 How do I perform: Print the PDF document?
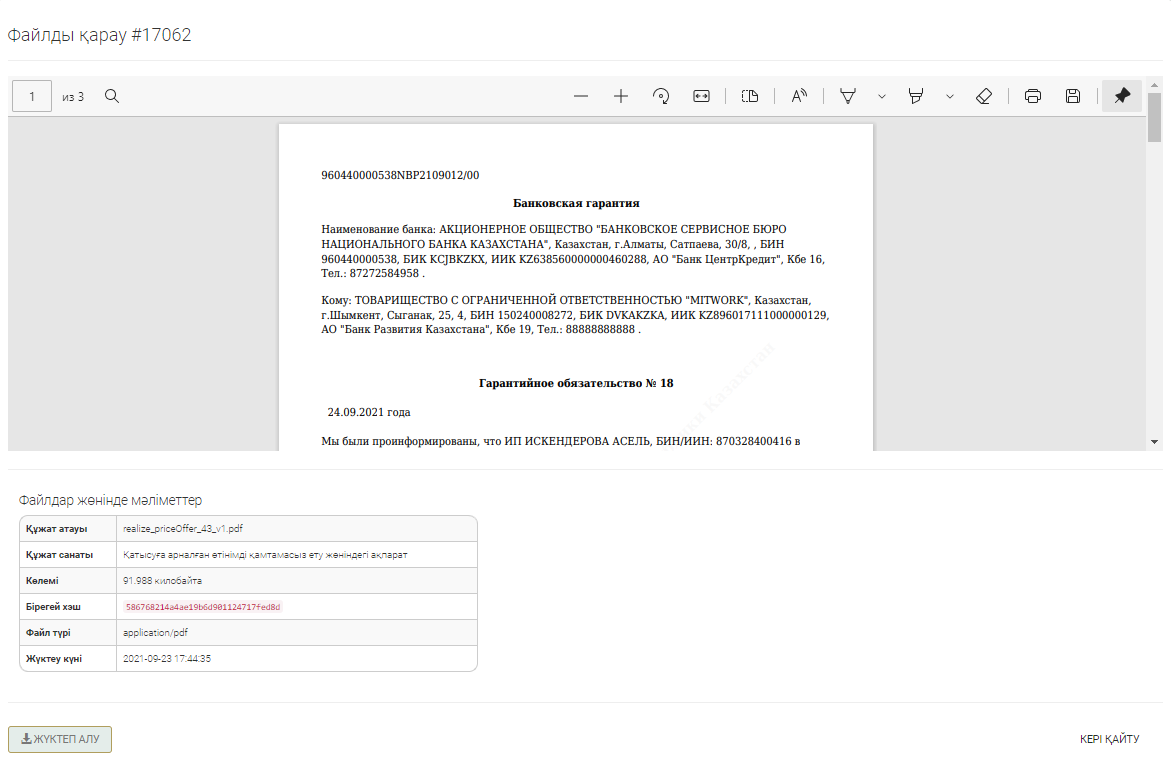click(x=1033, y=96)
